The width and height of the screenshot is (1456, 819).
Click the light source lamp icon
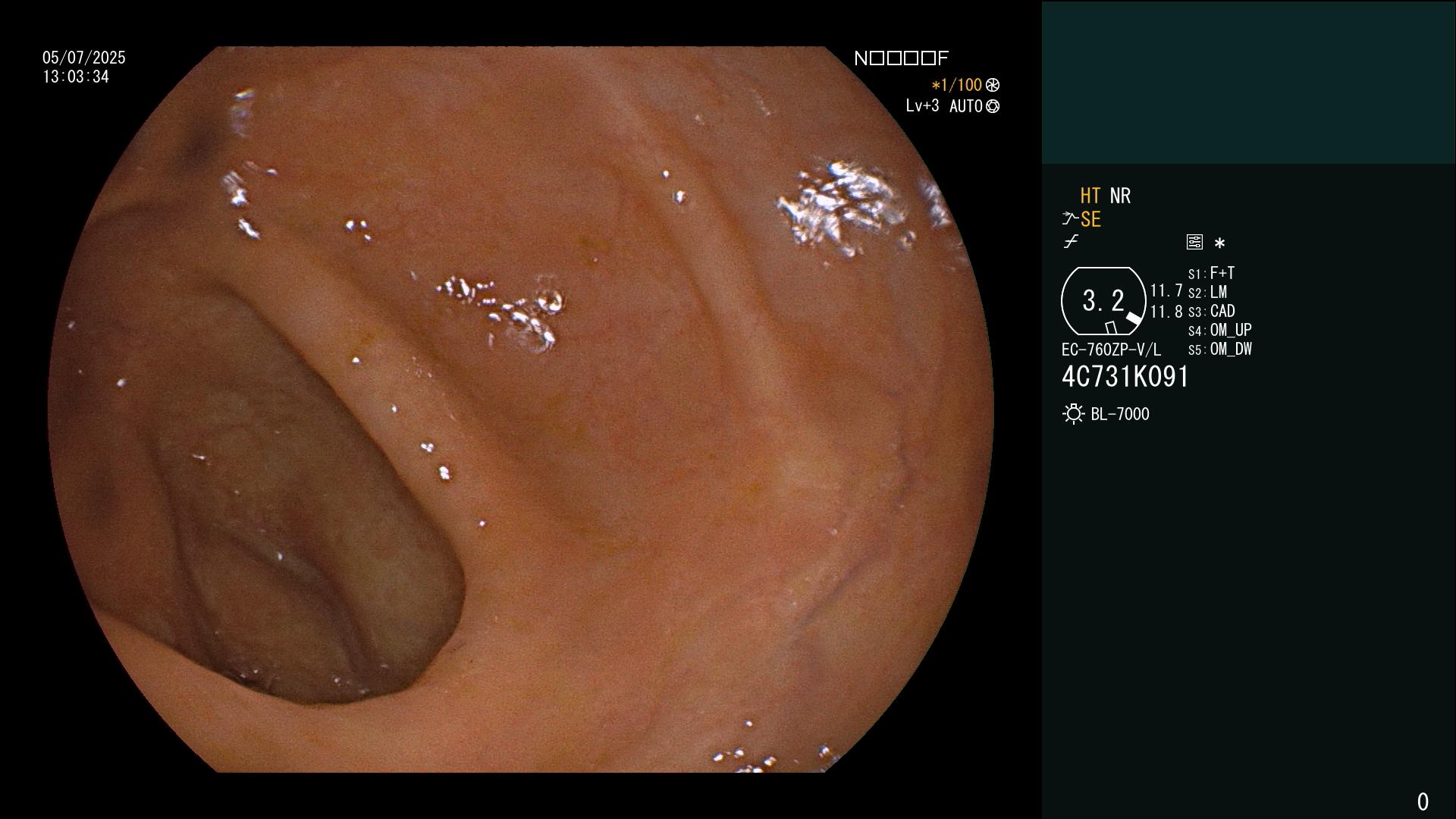pyautogui.click(x=1073, y=414)
